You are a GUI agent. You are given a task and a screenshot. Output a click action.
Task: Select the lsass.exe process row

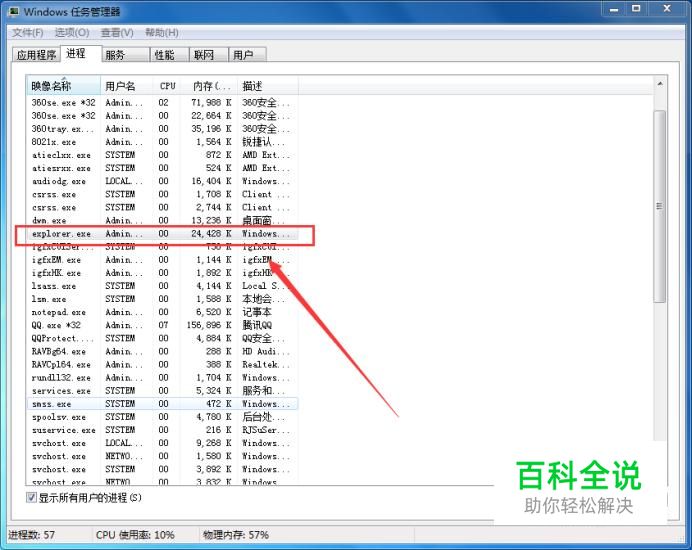point(162,286)
